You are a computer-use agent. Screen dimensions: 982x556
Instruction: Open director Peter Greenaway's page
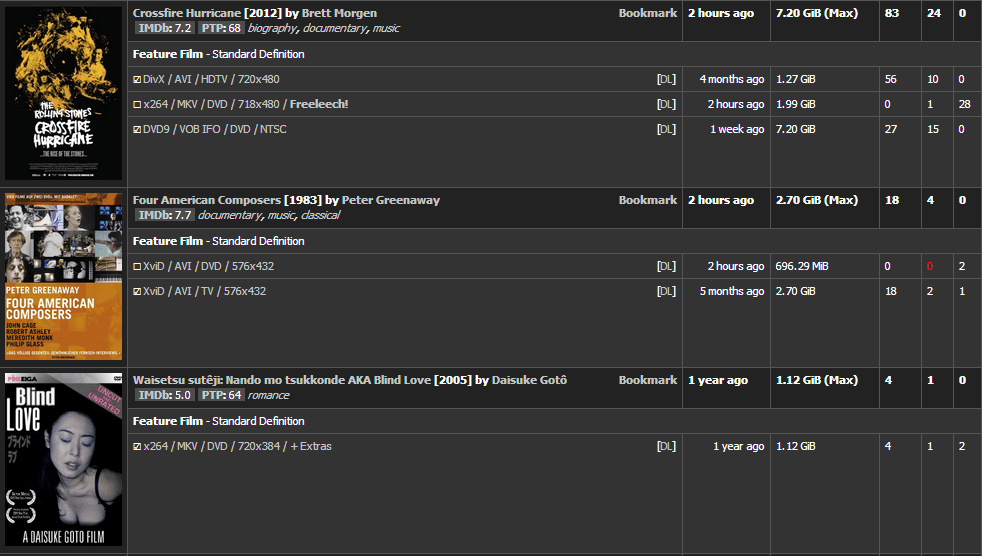click(x=391, y=200)
